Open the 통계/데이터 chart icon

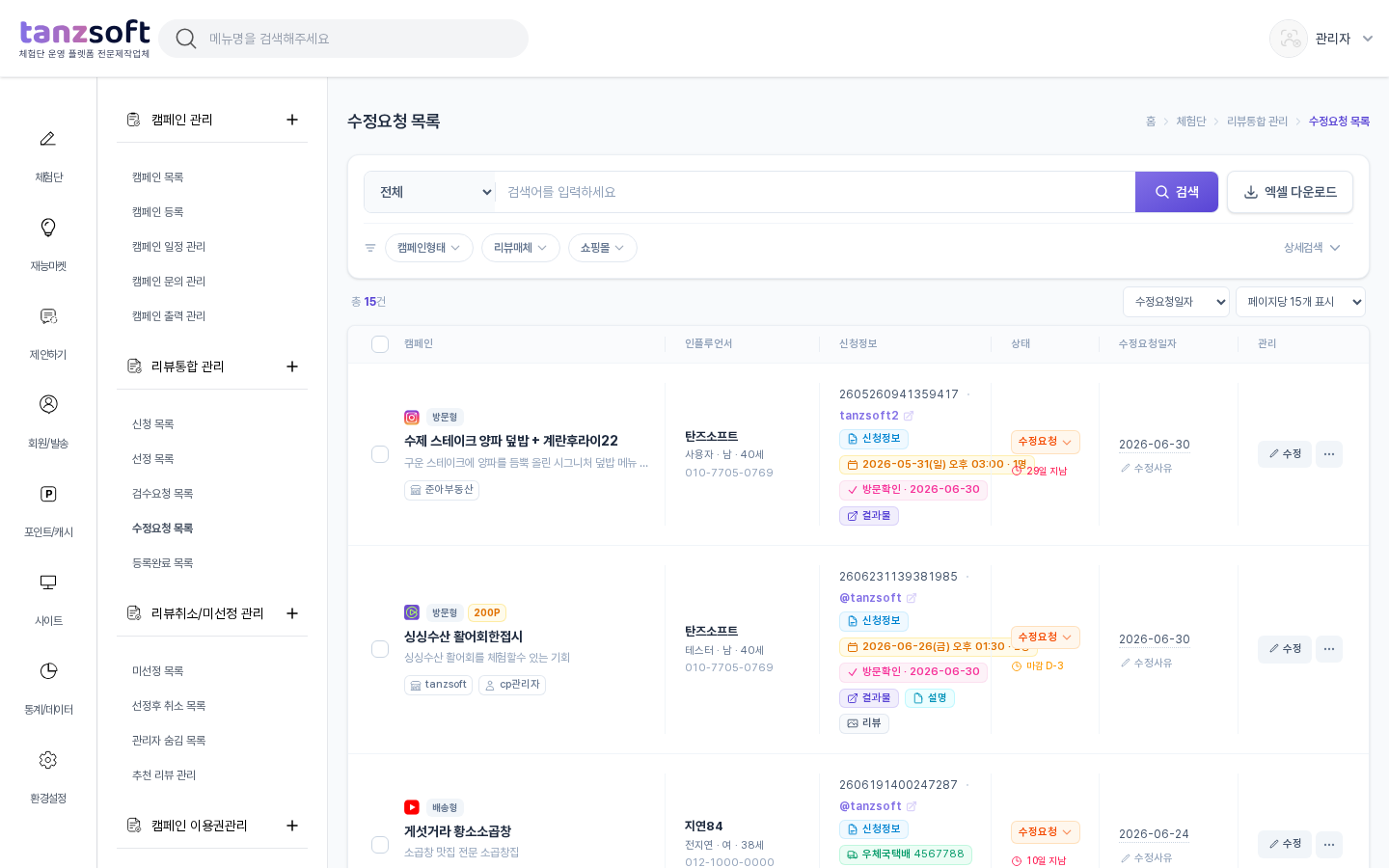click(48, 671)
